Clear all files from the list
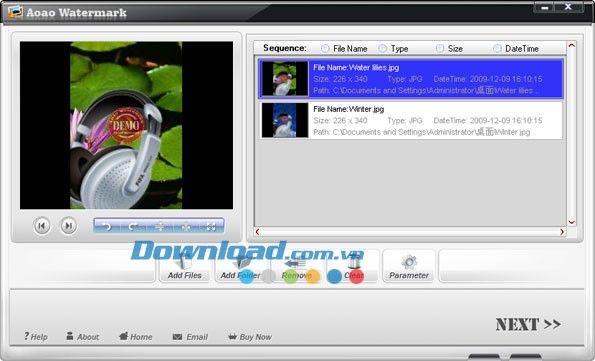The image size is (595, 361). tap(354, 266)
